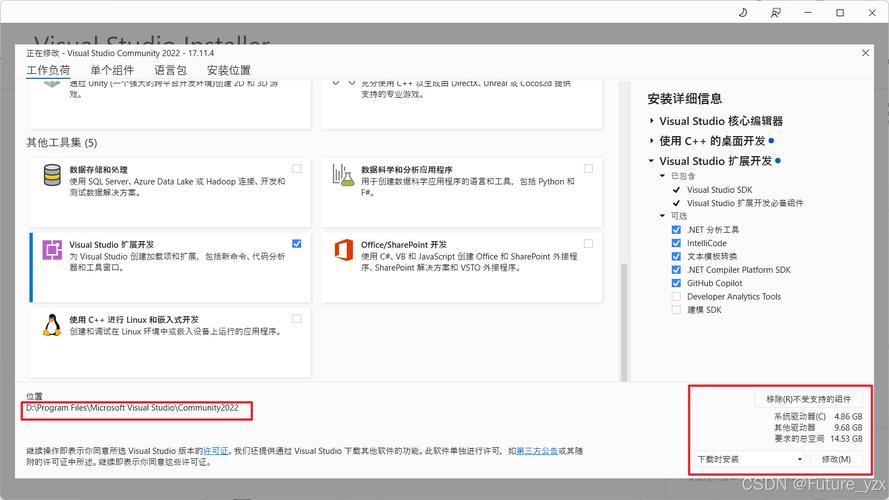Screen dimensions: 889x500
Task: Uncheck the Visual Studio 扩展开发 workload
Action: tap(297, 244)
